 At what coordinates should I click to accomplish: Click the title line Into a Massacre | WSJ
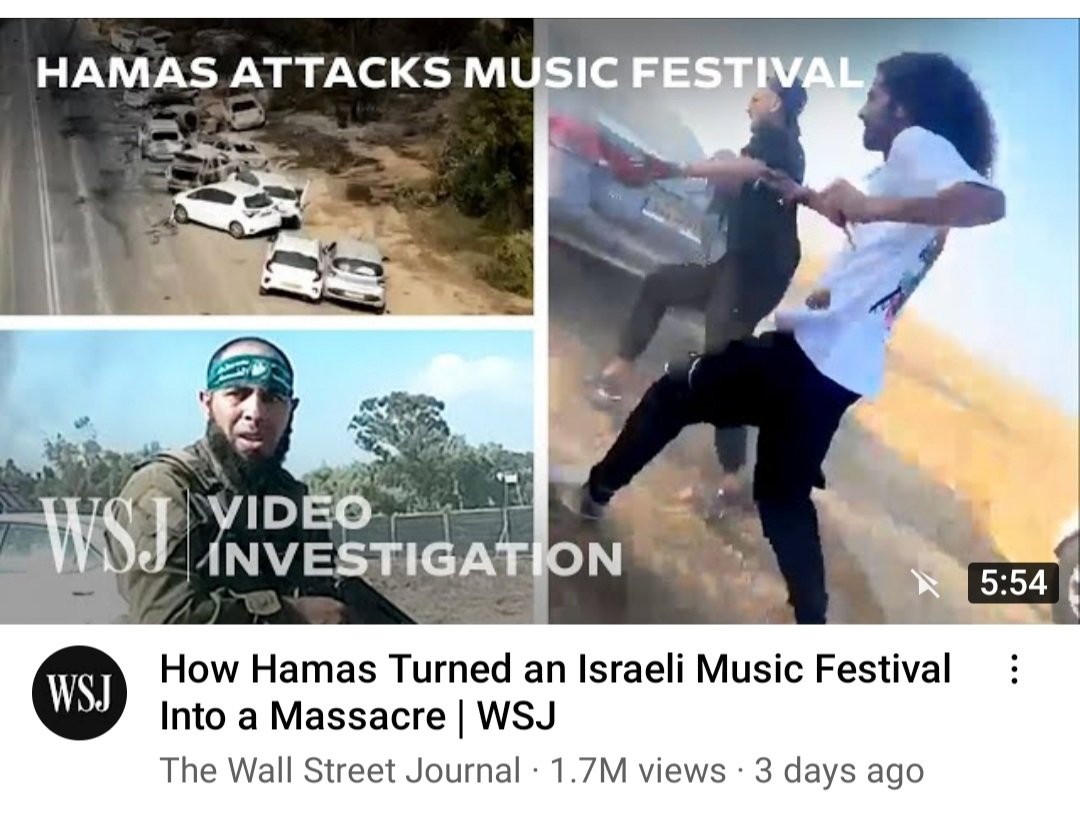point(357,716)
